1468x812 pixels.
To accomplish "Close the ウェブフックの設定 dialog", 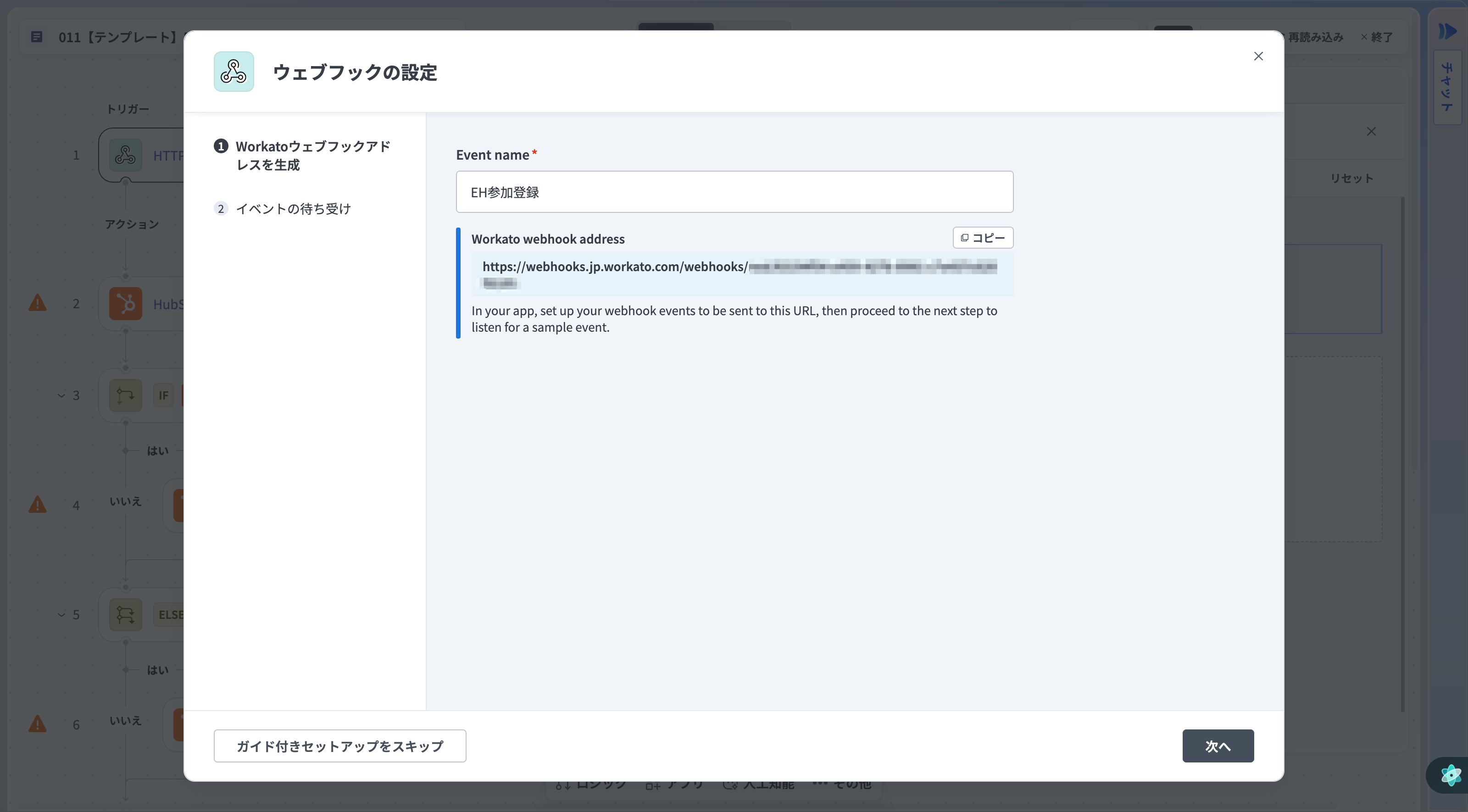I will pos(1258,56).
